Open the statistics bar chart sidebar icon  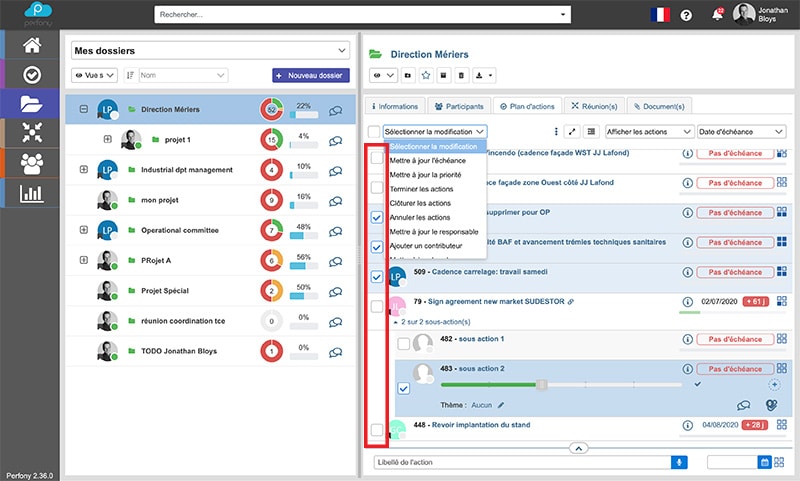[32, 192]
